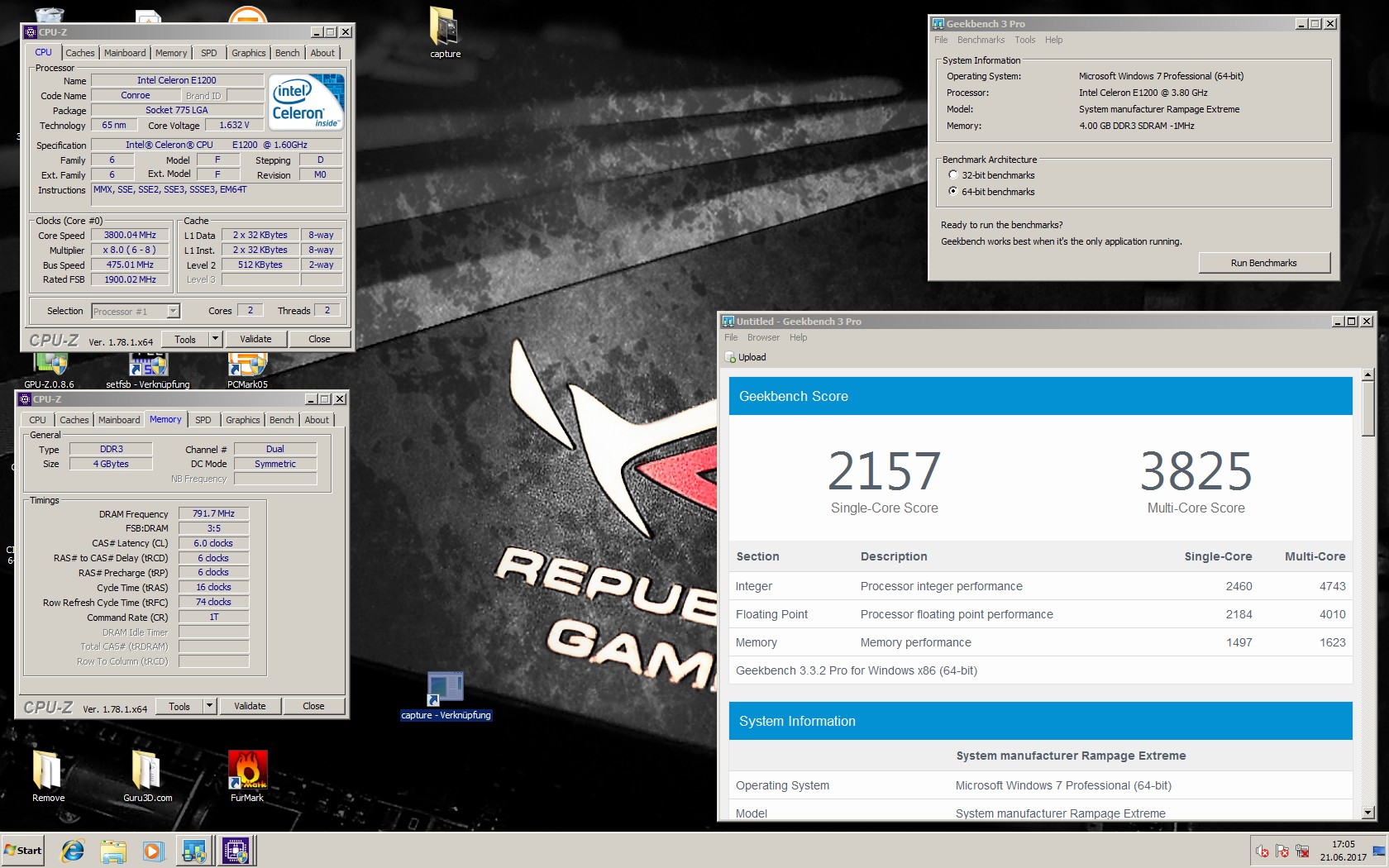Switch to Mainboard tab in top CPU-Z
The width and height of the screenshot is (1389, 868).
tap(125, 53)
